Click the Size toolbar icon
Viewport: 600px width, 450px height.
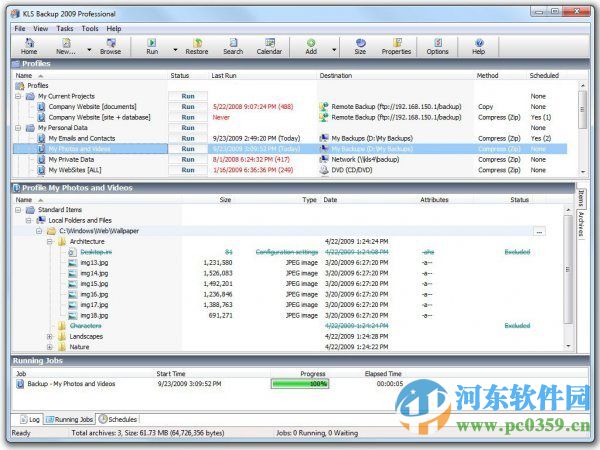point(360,46)
